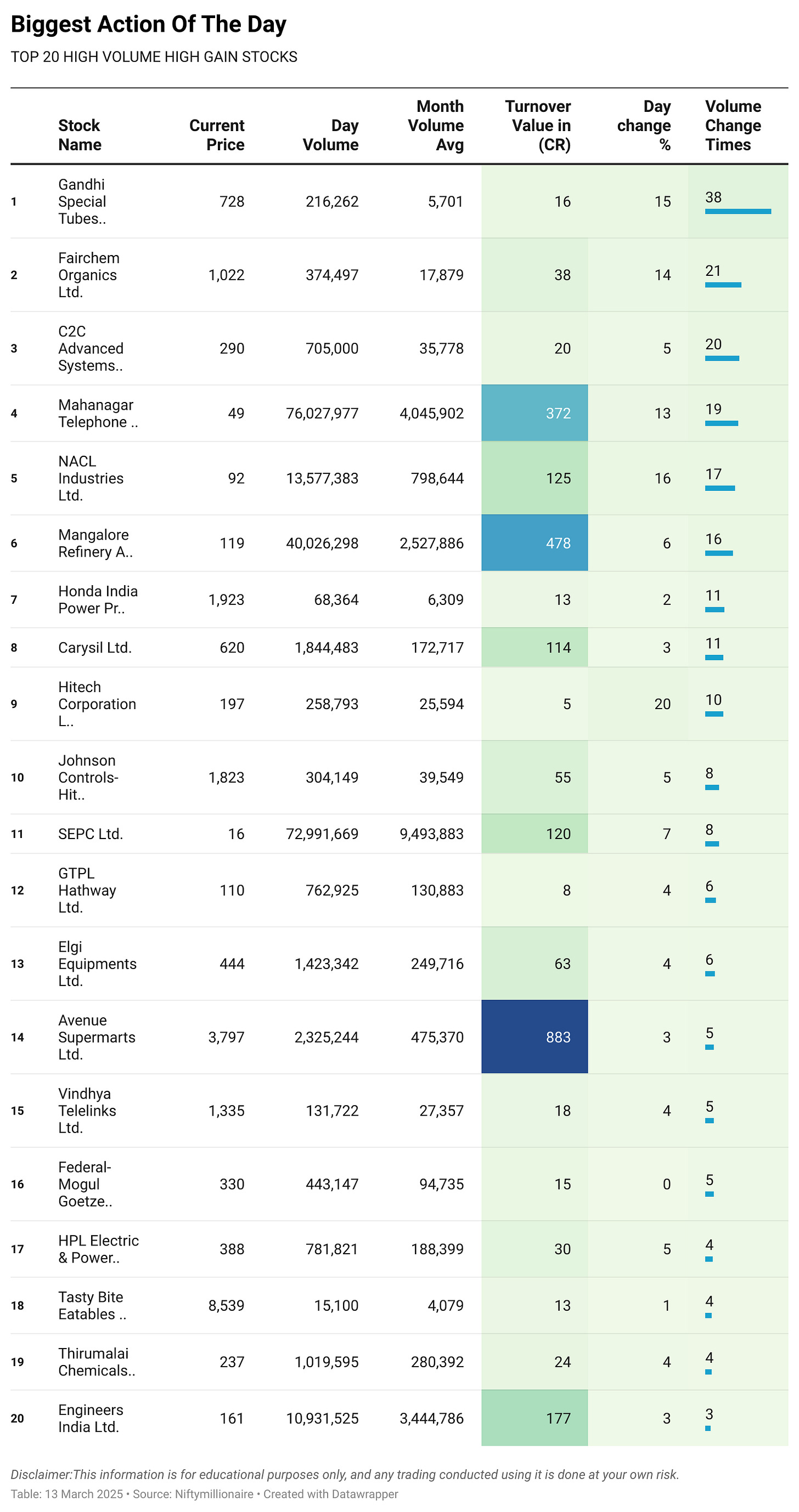Select Elgi Equipments Ltd. stock name
The height and width of the screenshot is (1512, 799).
[97, 963]
